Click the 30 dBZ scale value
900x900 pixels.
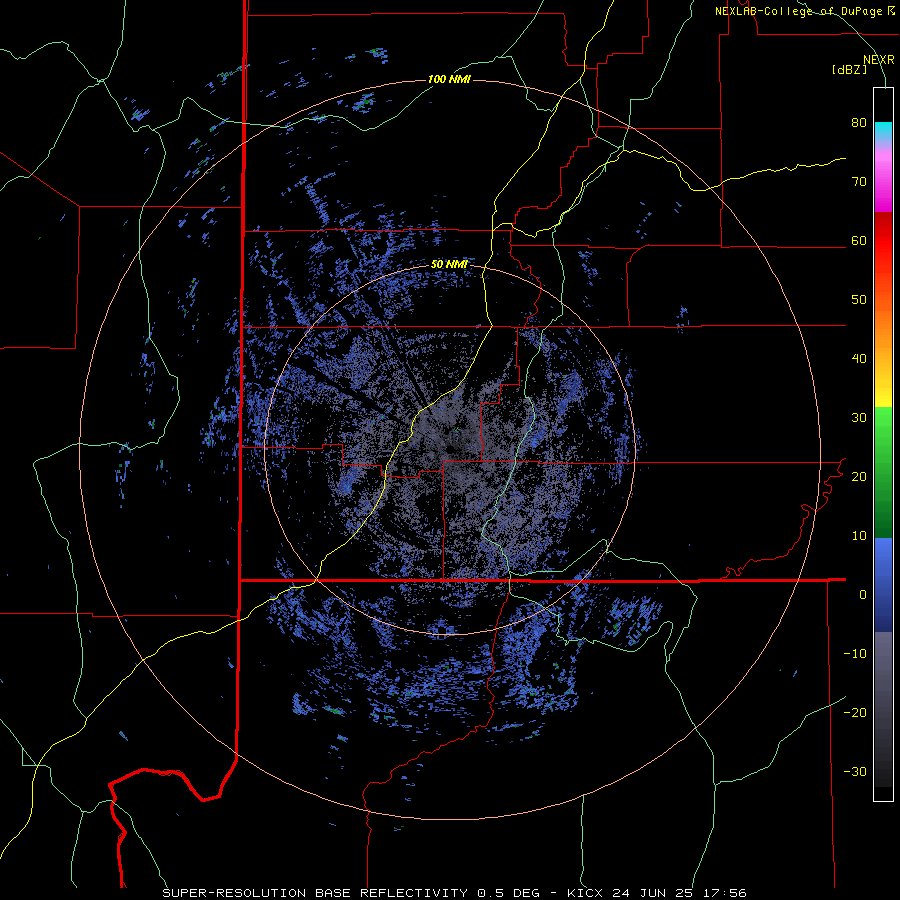859,417
